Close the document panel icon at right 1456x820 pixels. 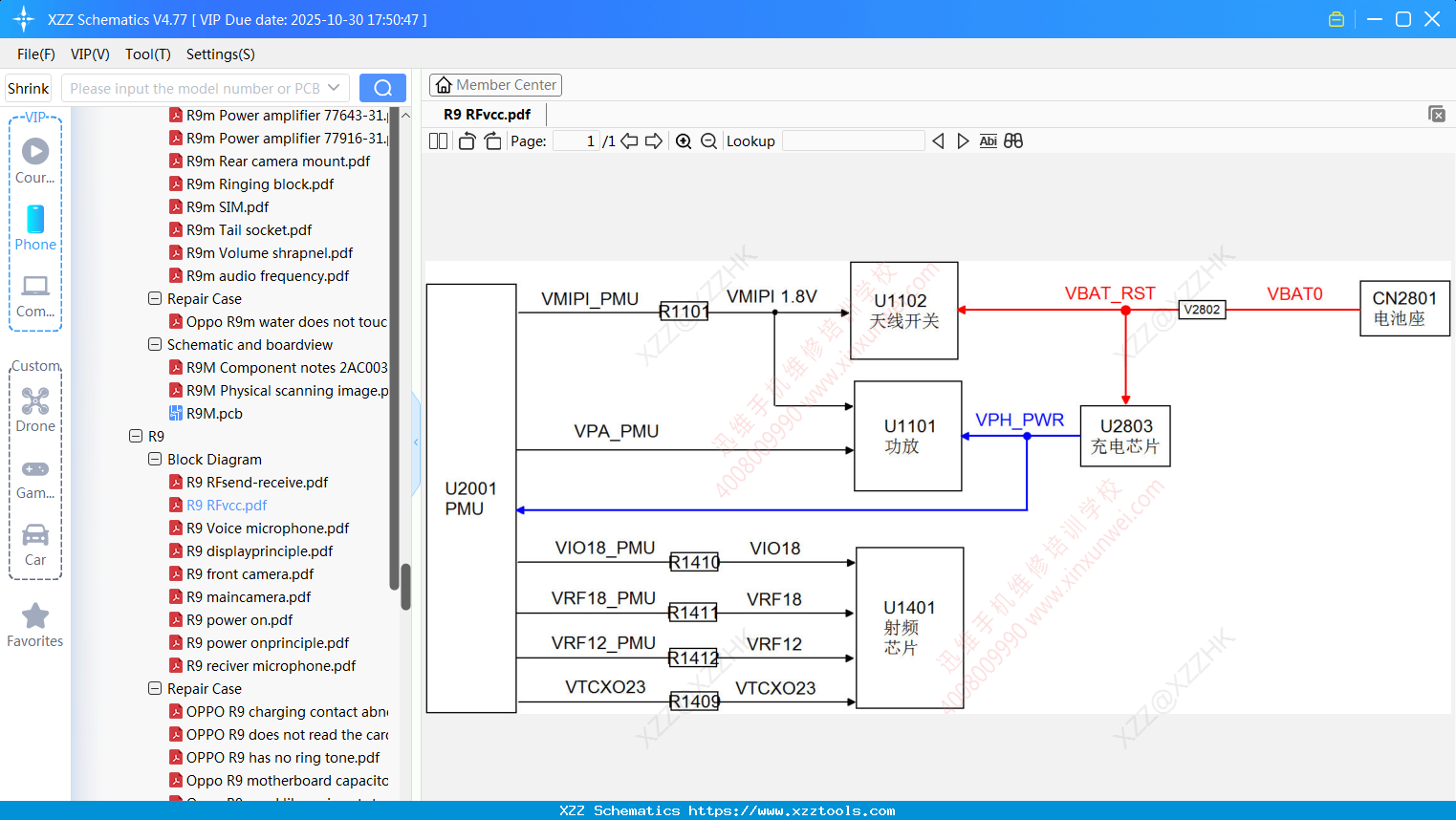[1437, 115]
